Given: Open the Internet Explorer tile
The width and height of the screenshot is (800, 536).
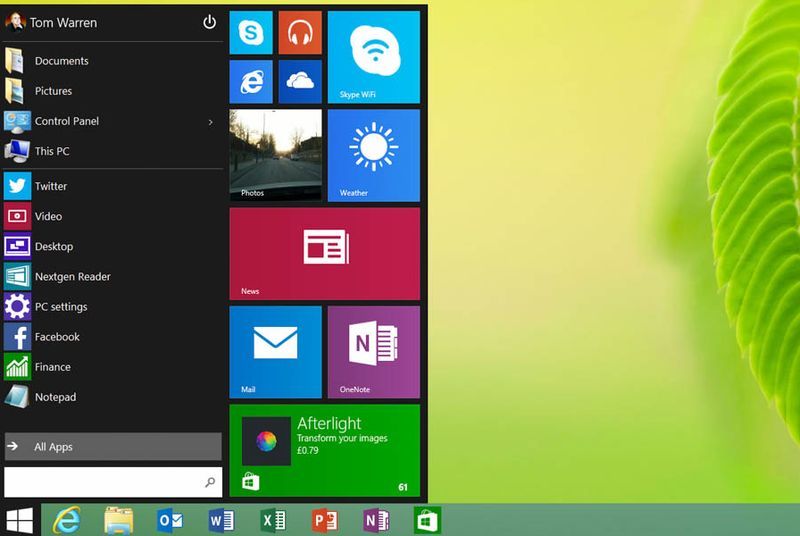Looking at the screenshot, I should 251,81.
